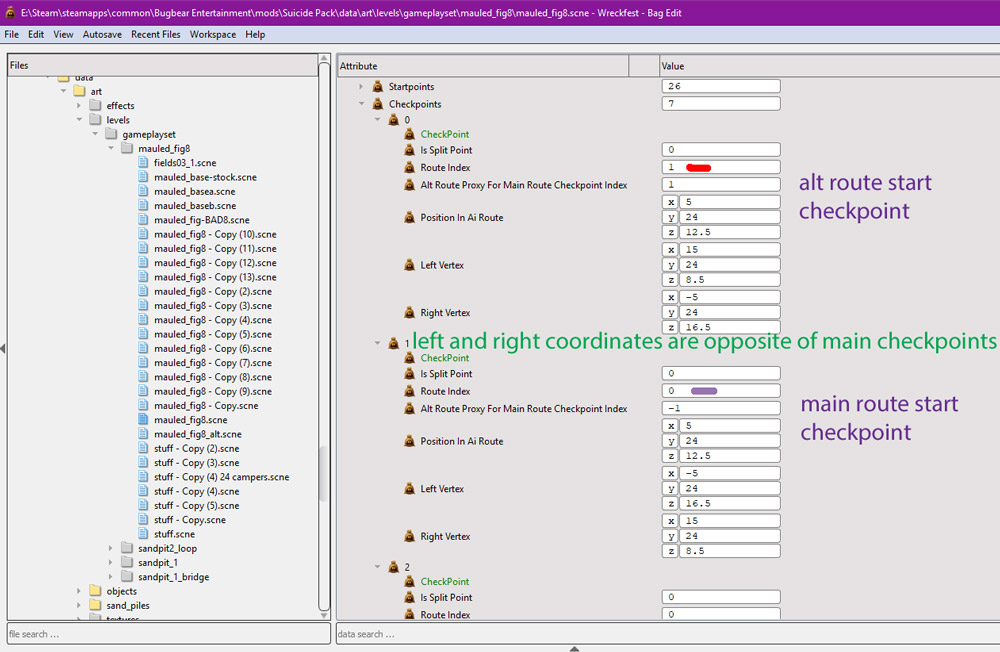Screen dimensions: 1000x652
Task: Click the sand_piles folder icon
Action: (96, 605)
